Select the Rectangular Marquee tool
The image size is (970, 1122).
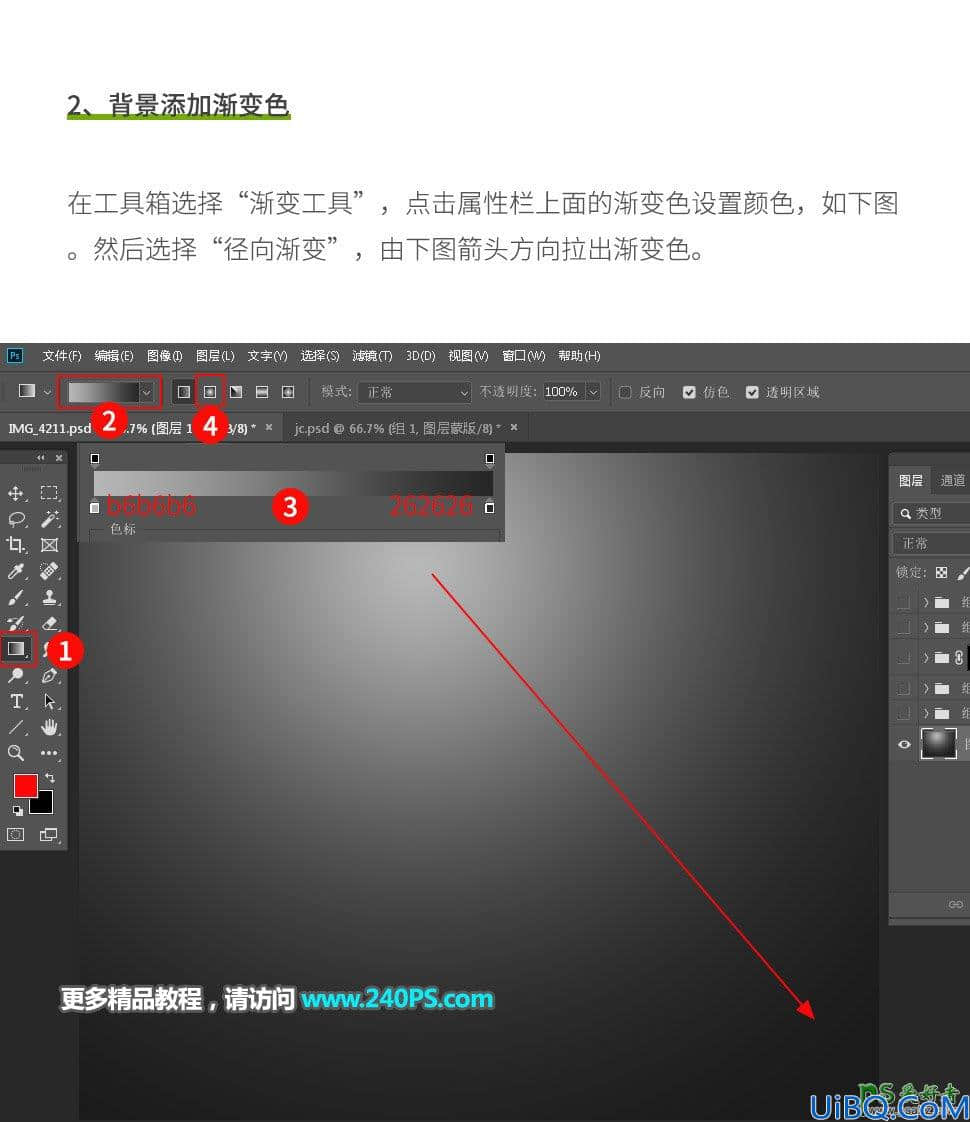pos(49,493)
